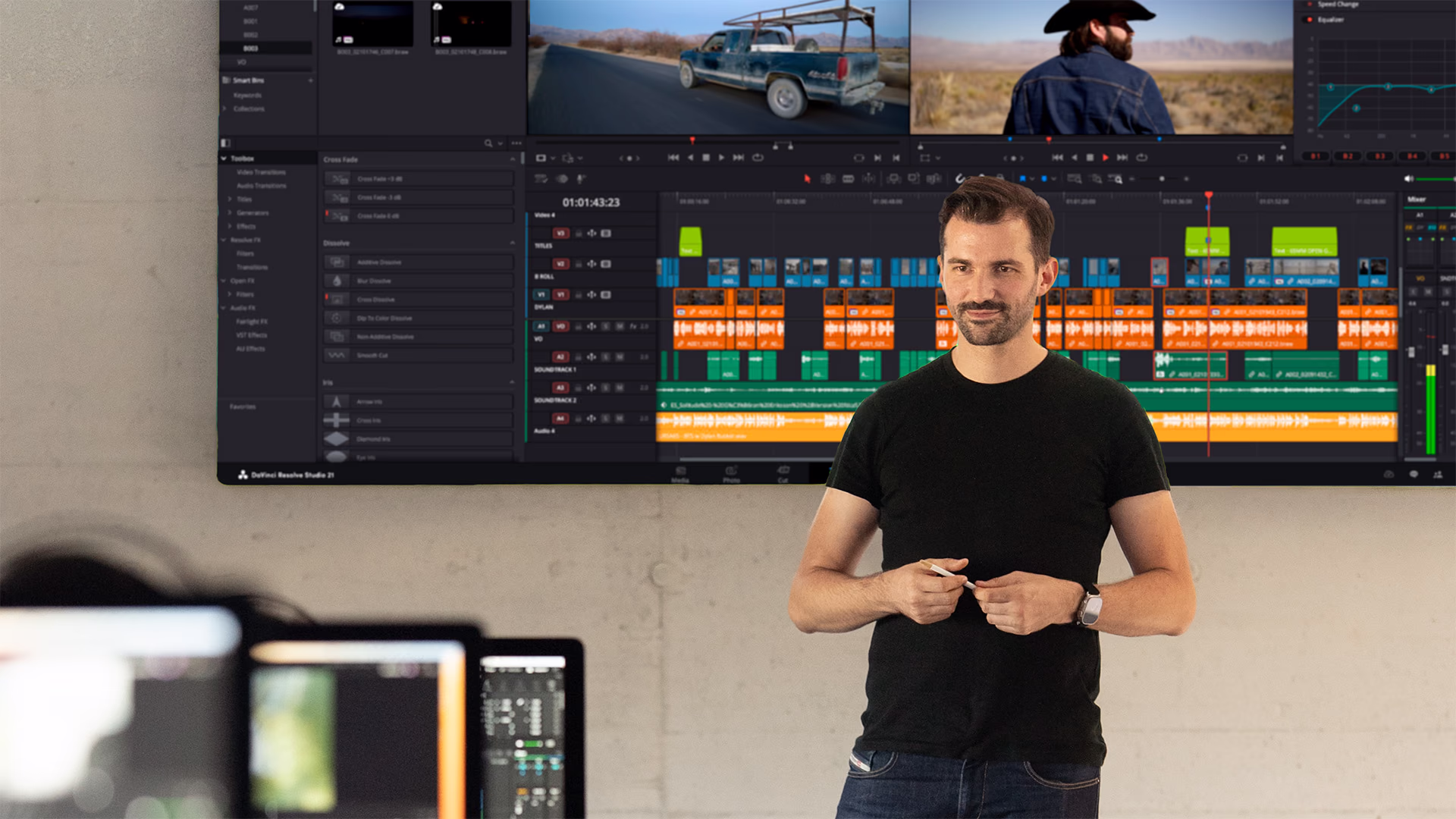
Task: Open the chat bubble icon at bottom right
Action: click(x=1414, y=474)
